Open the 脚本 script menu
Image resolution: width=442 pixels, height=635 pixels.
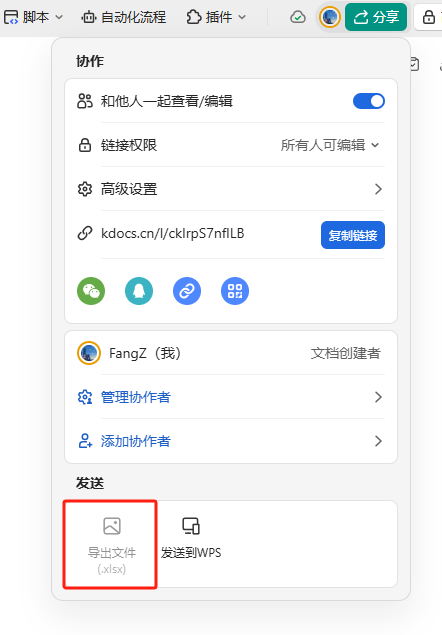coord(33,17)
